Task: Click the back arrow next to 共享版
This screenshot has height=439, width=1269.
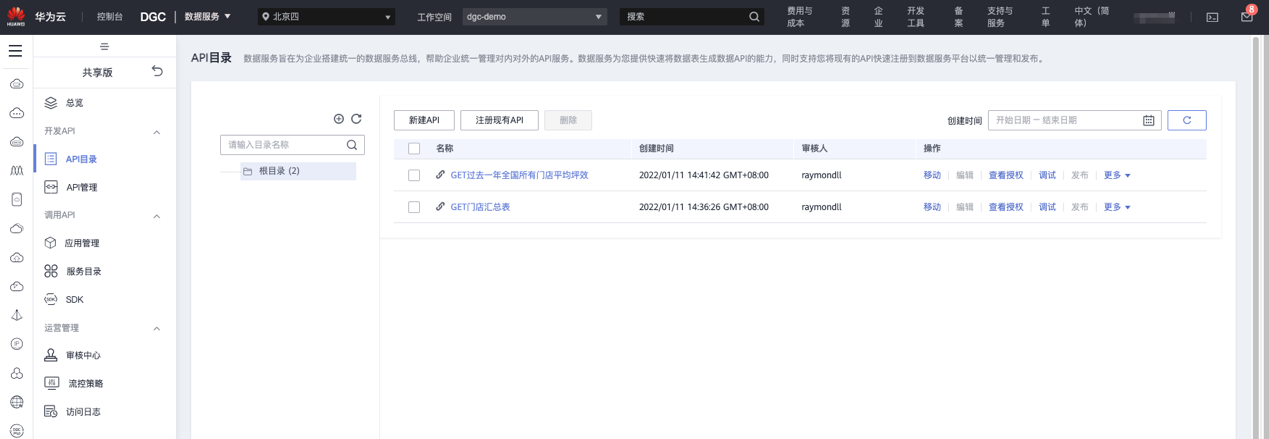Action: click(157, 71)
